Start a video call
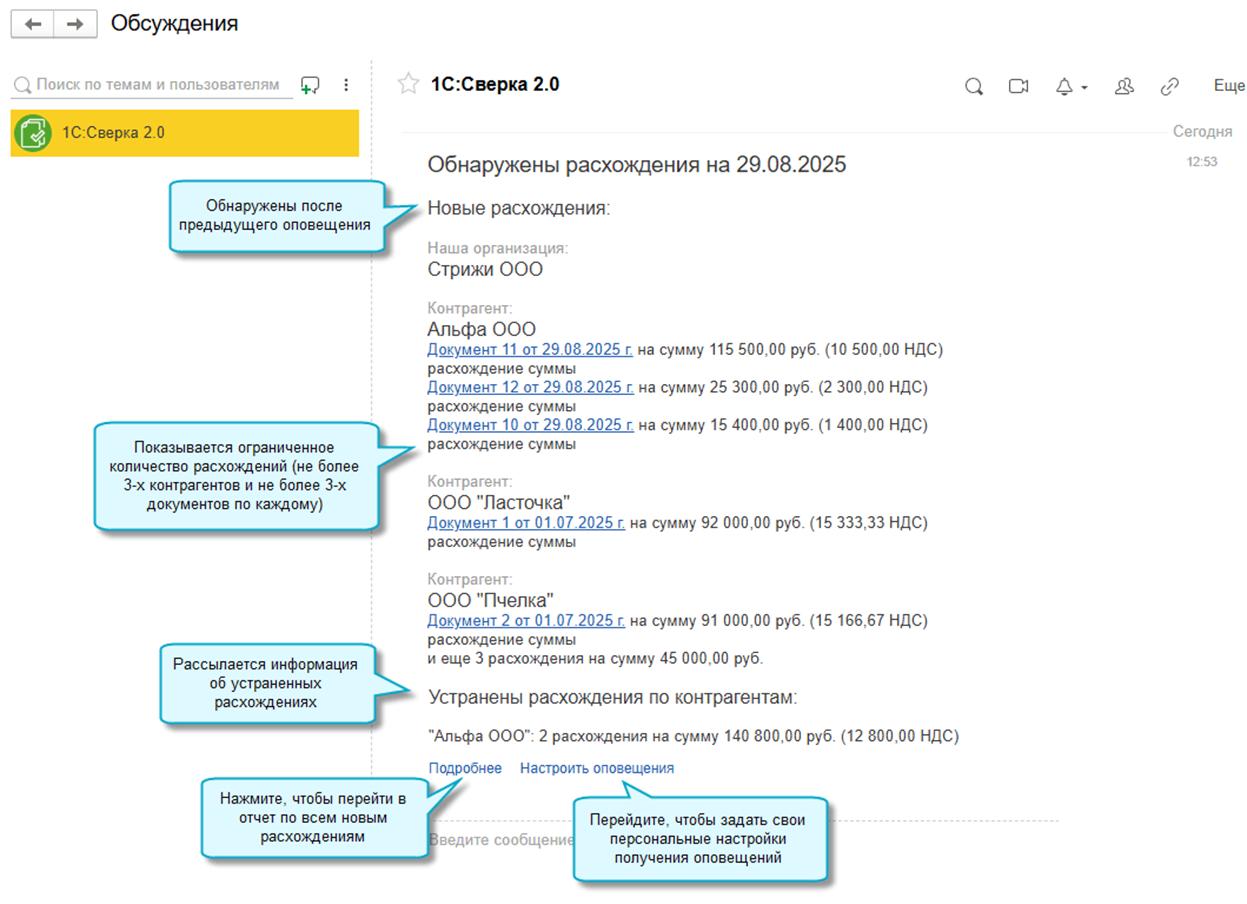This screenshot has height=904, width=1247. [x=1018, y=87]
